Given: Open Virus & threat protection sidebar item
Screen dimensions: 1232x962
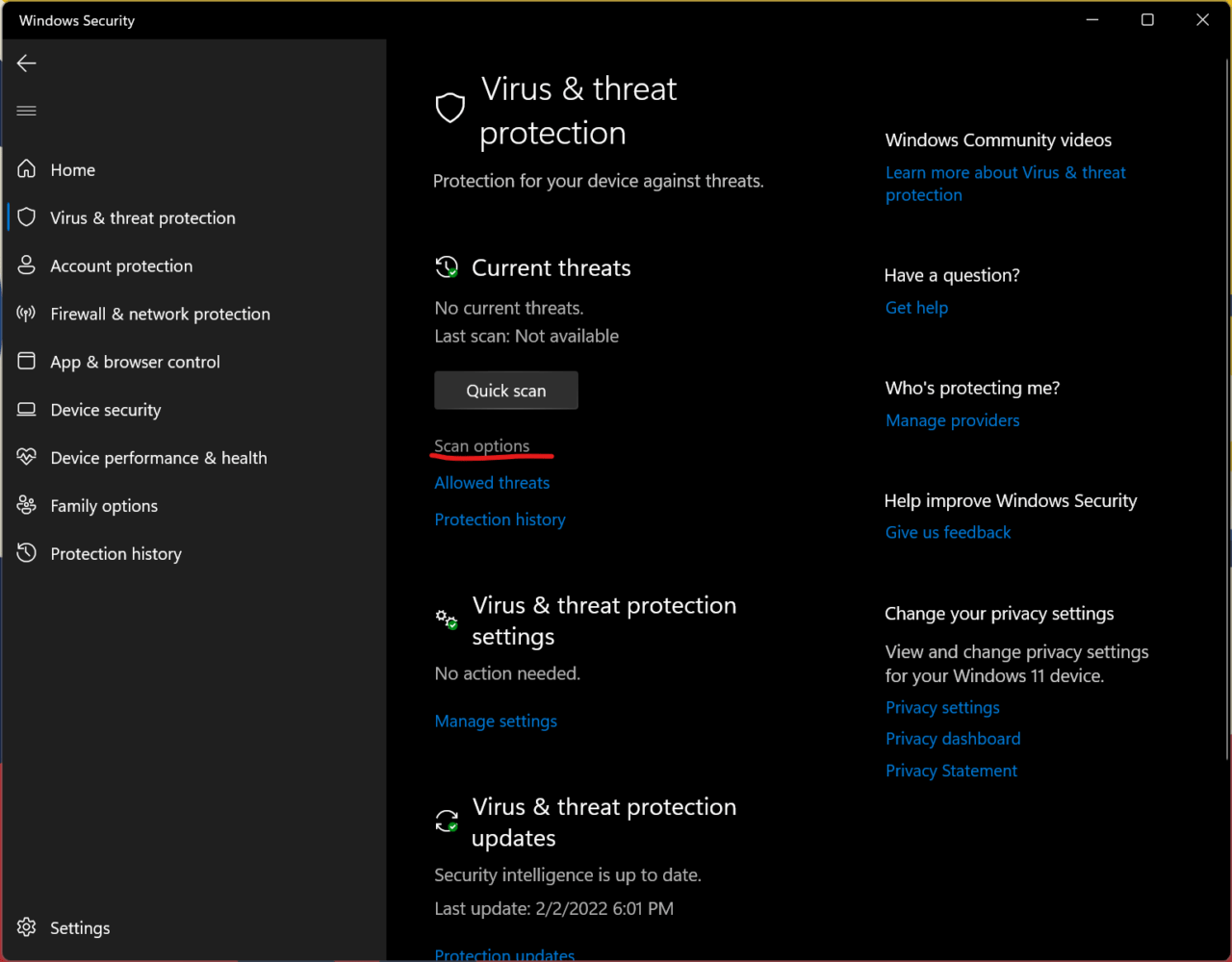Looking at the screenshot, I should [x=142, y=218].
